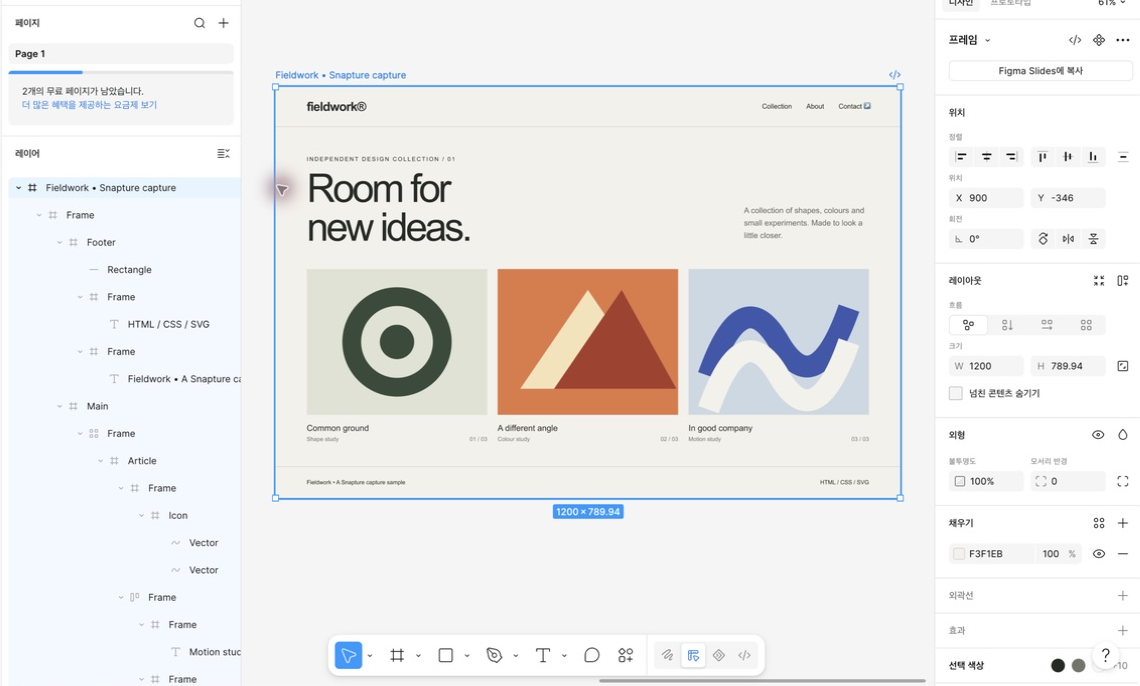The image size is (1140, 686).
Task: Select Page 1 in pages list
Action: click(121, 54)
